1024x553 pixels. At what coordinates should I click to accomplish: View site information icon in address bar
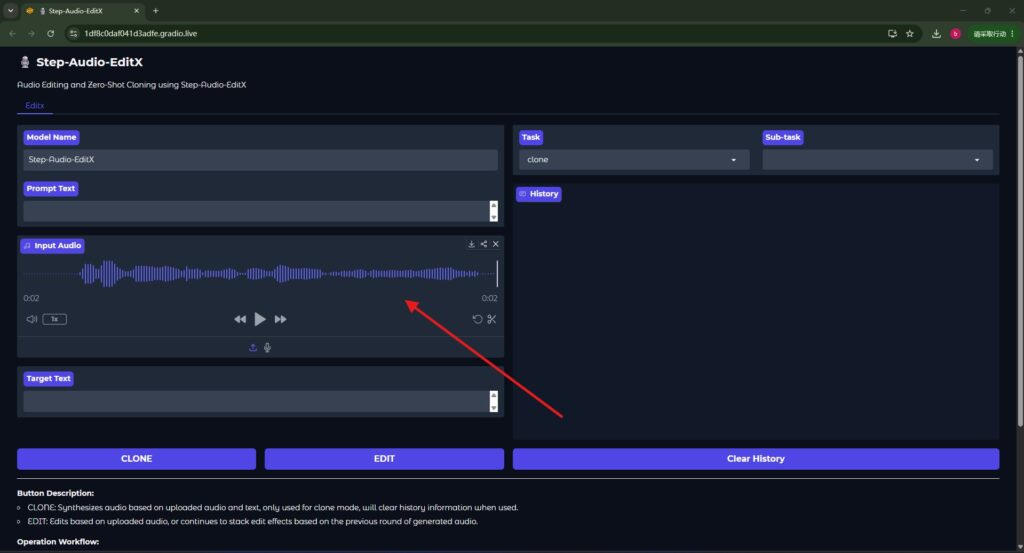tap(73, 33)
